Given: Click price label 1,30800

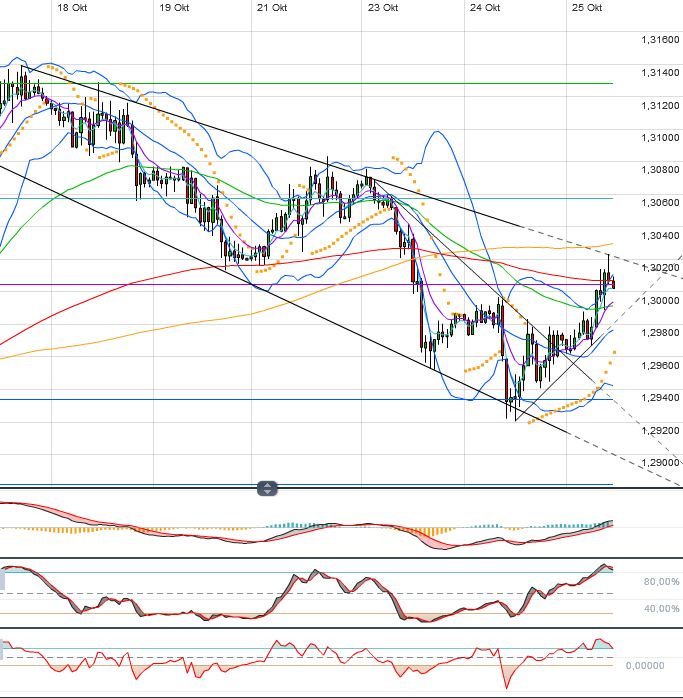Looking at the screenshot, I should 660,170.
